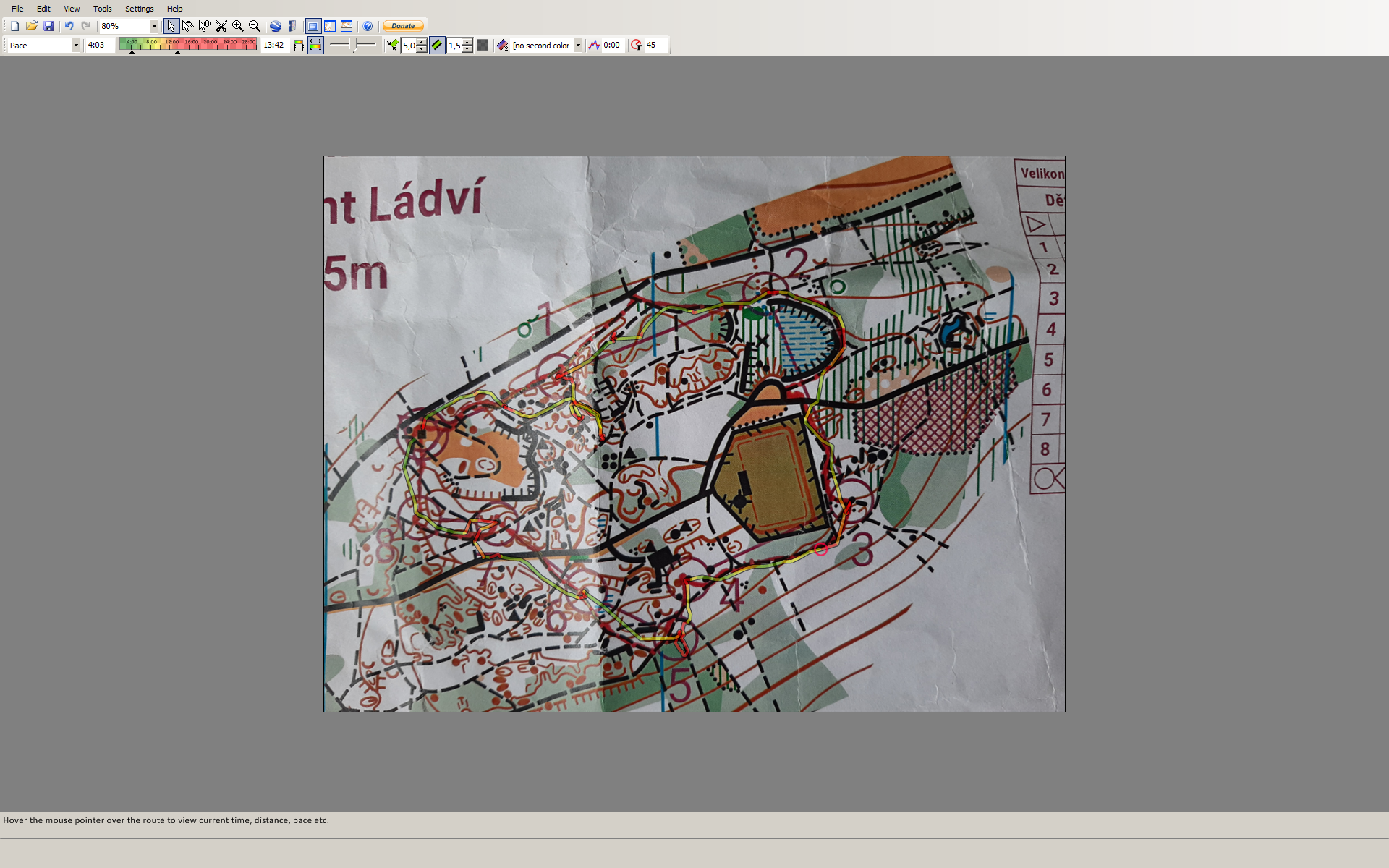Open the View menu
1389x868 pixels.
(72, 9)
